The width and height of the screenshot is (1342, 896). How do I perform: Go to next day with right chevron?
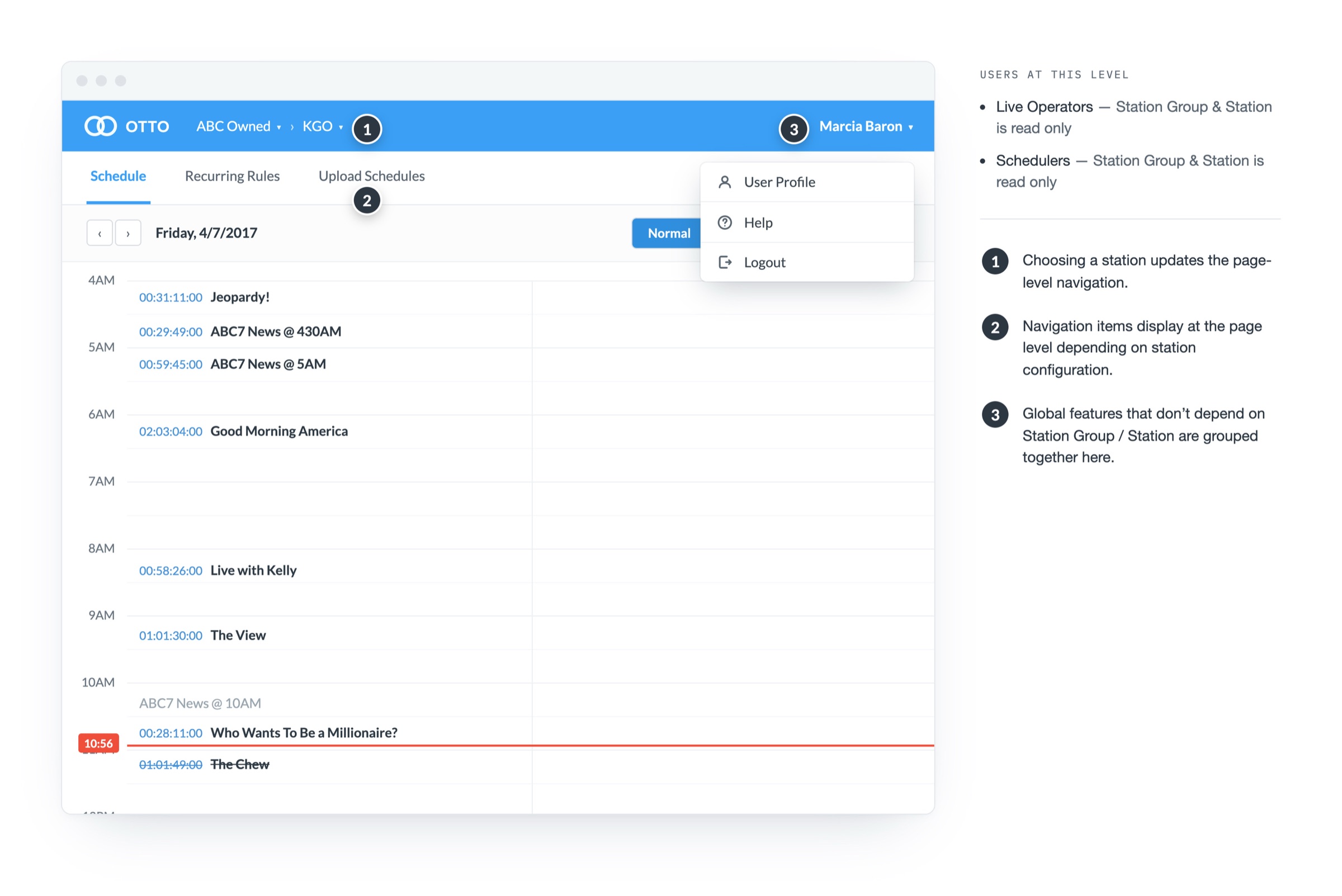(128, 233)
